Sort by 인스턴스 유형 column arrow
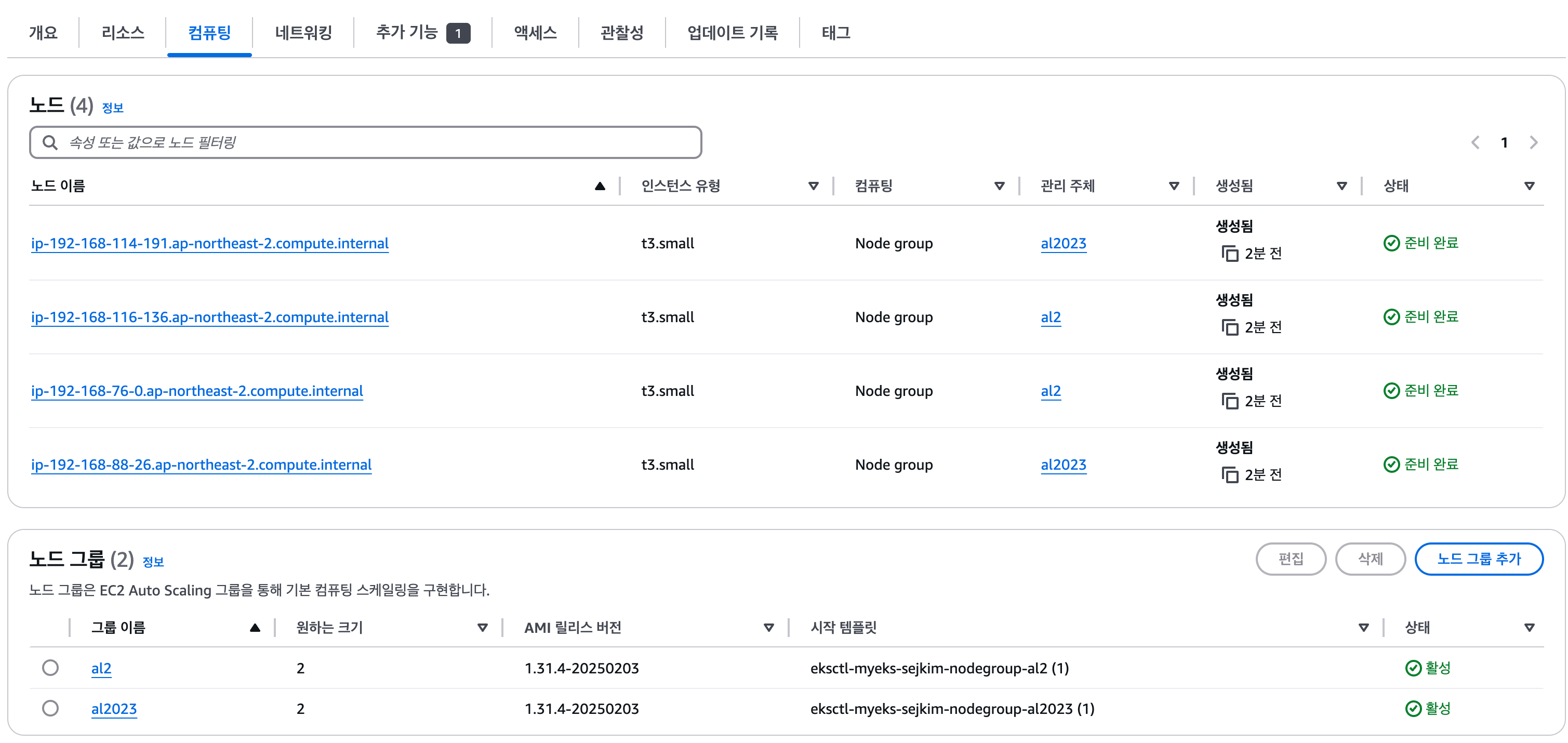The image size is (1568, 743). tap(813, 186)
